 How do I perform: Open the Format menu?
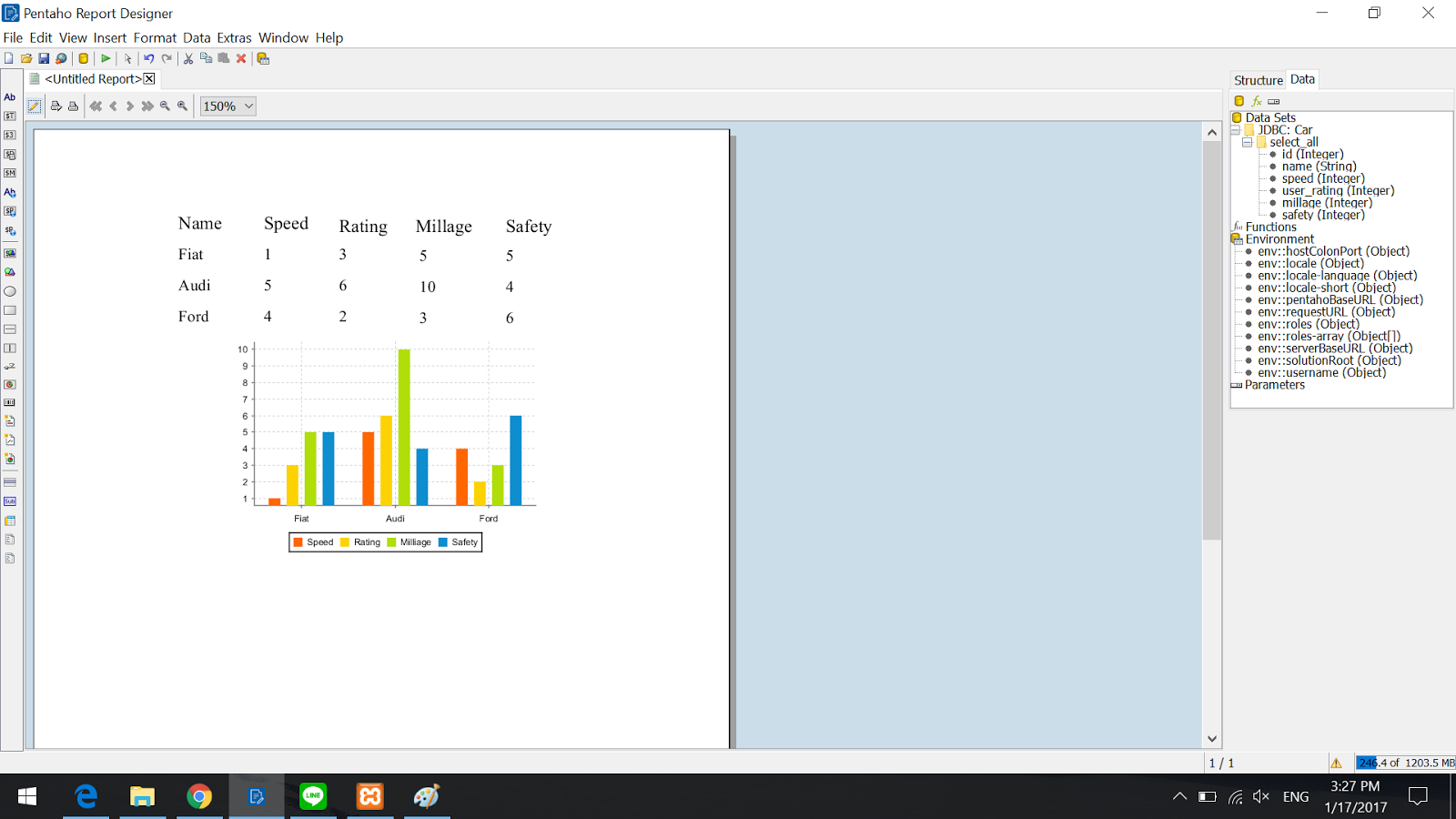(155, 37)
